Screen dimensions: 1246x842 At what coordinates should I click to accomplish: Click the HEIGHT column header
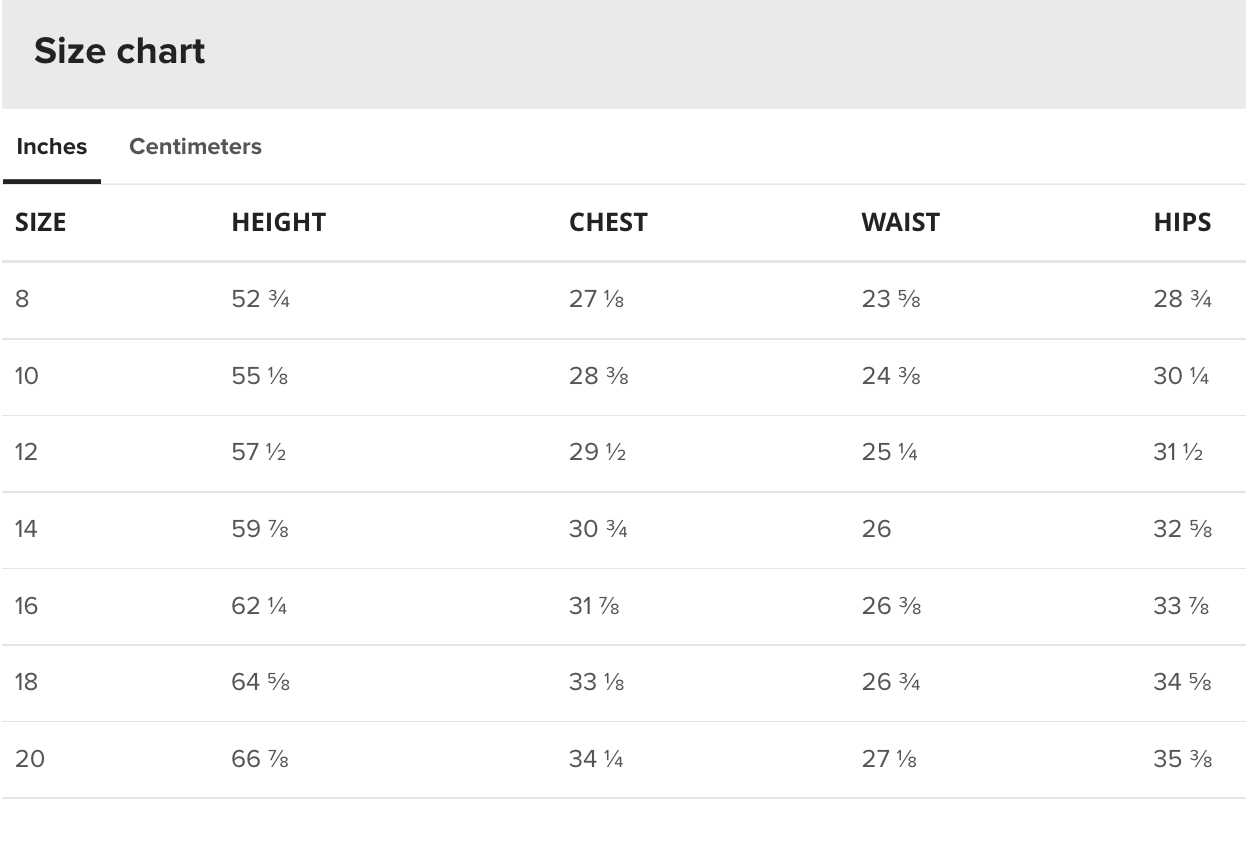point(279,222)
